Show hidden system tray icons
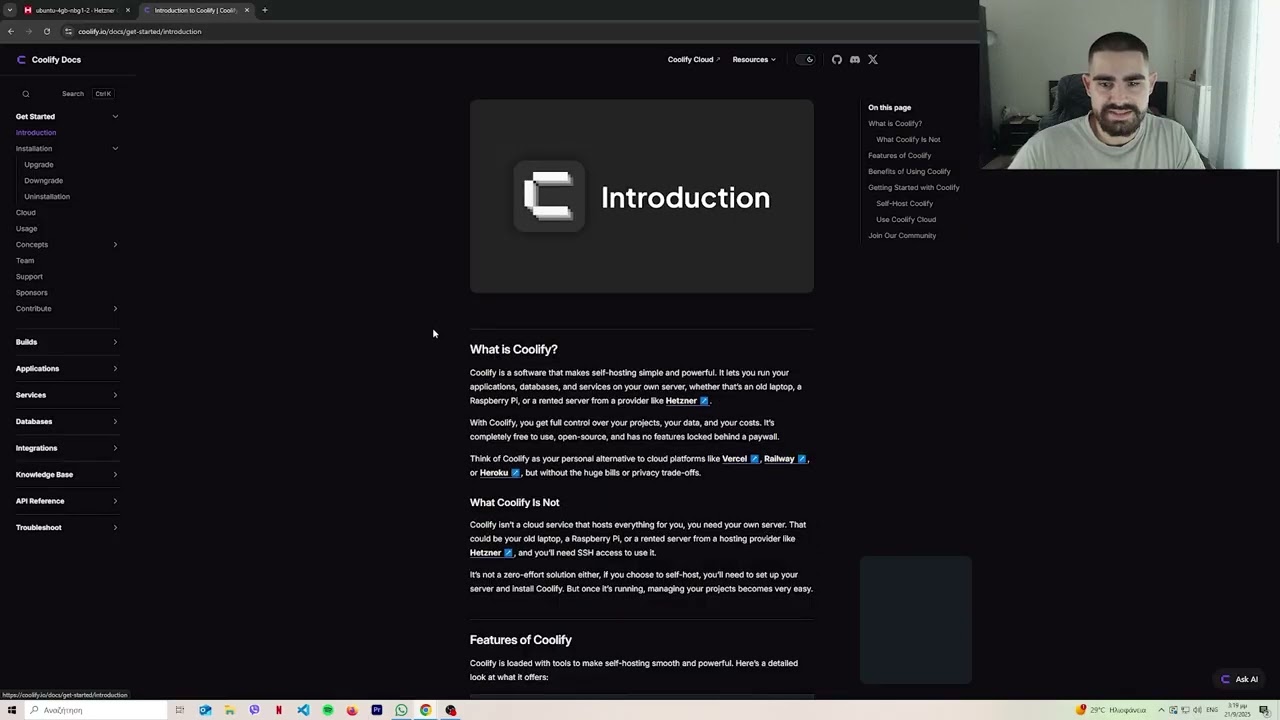1280x720 pixels. coord(1161,710)
